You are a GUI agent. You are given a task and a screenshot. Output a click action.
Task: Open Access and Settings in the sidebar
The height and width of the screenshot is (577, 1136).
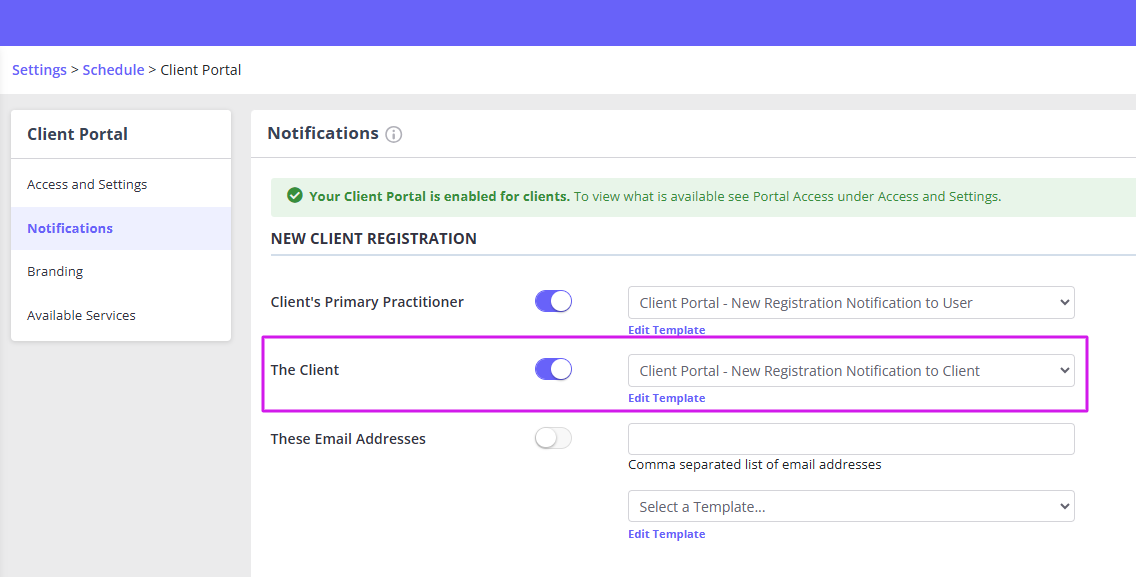[x=87, y=184]
